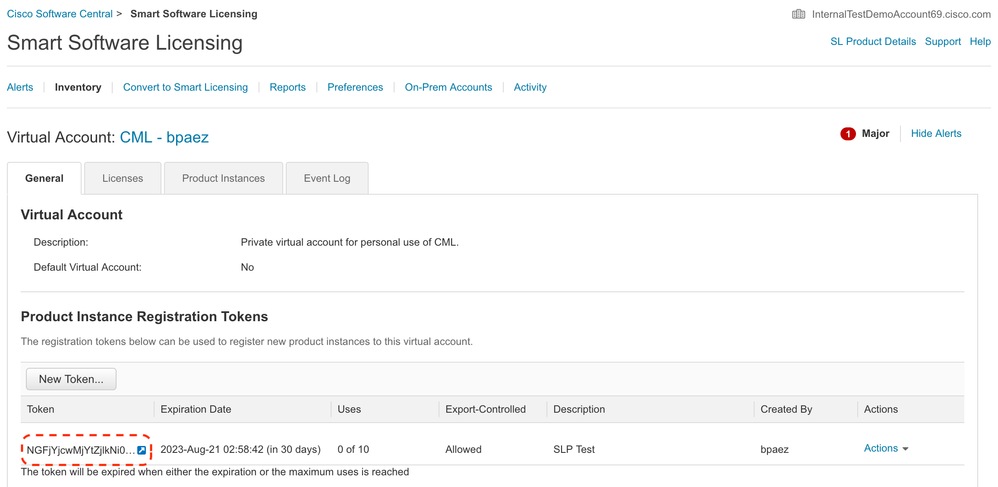Open Cisco Software Central breadcrumb link
The image size is (998, 487).
pyautogui.click(x=59, y=14)
